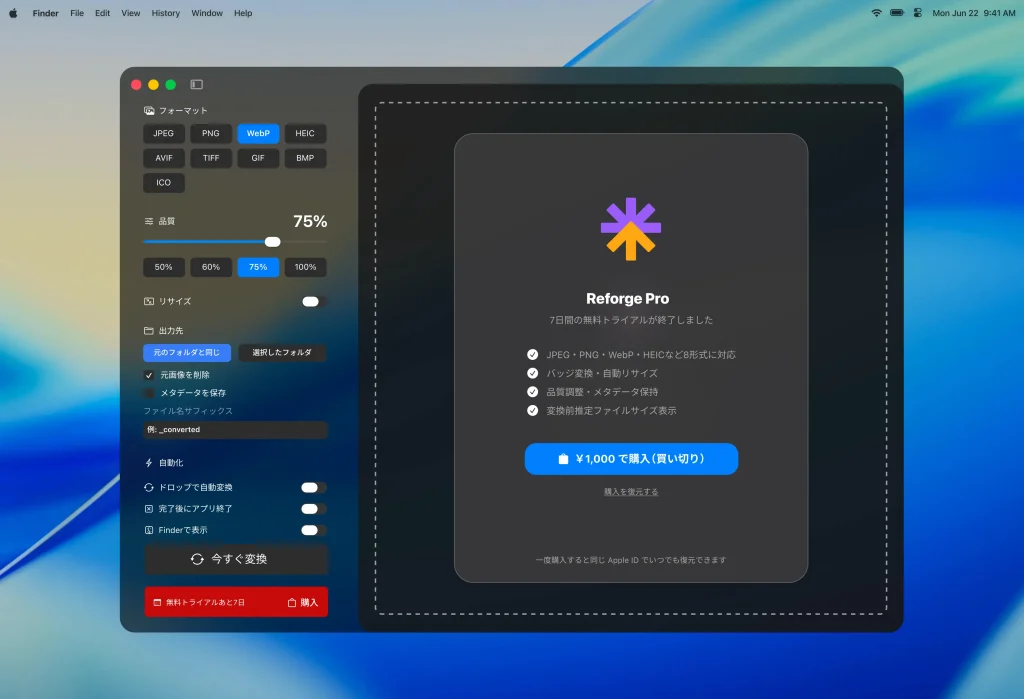Click the ファイル名サフィックス input field
This screenshot has height=699, width=1024.
point(235,430)
